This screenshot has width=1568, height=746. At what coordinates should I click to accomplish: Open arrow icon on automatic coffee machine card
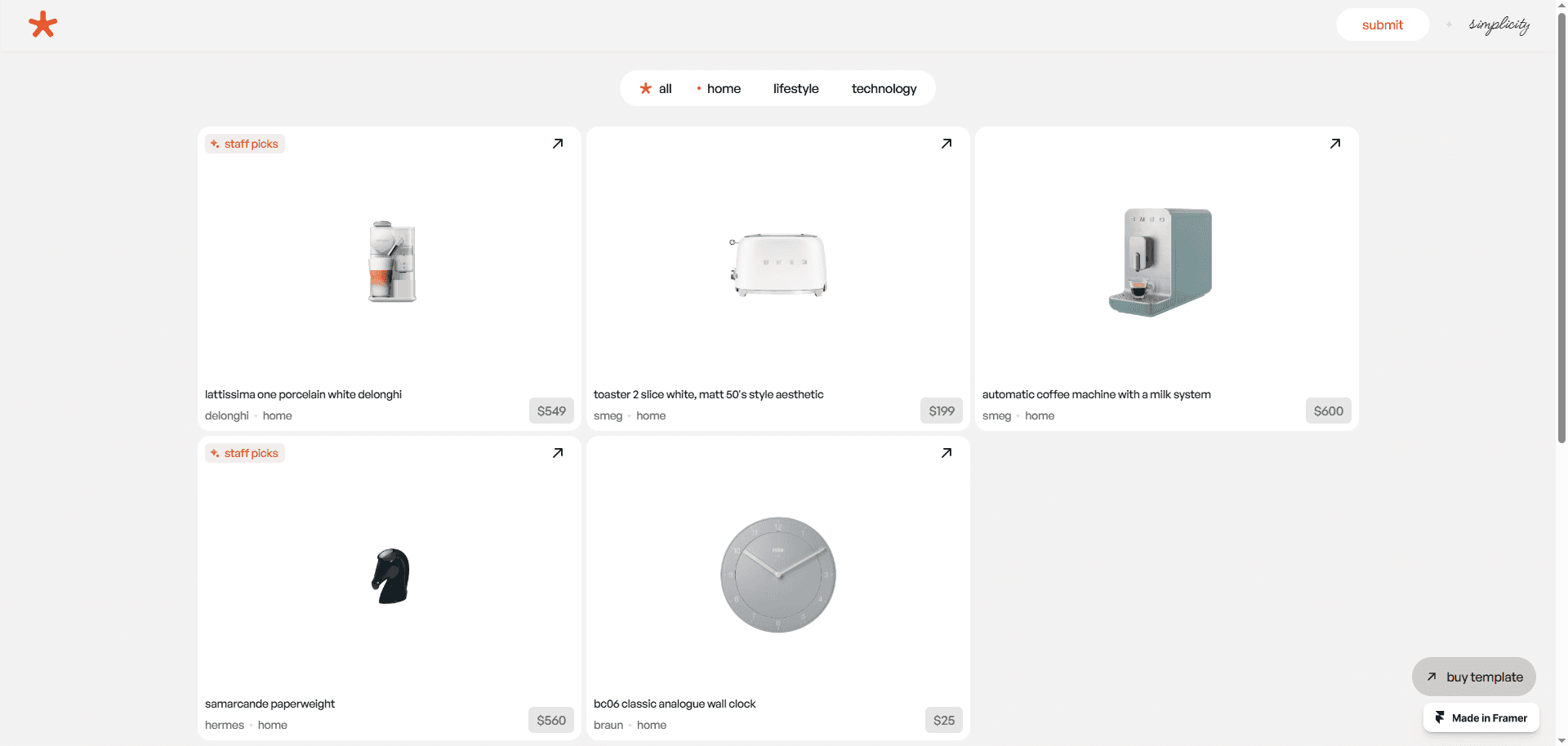(1335, 144)
